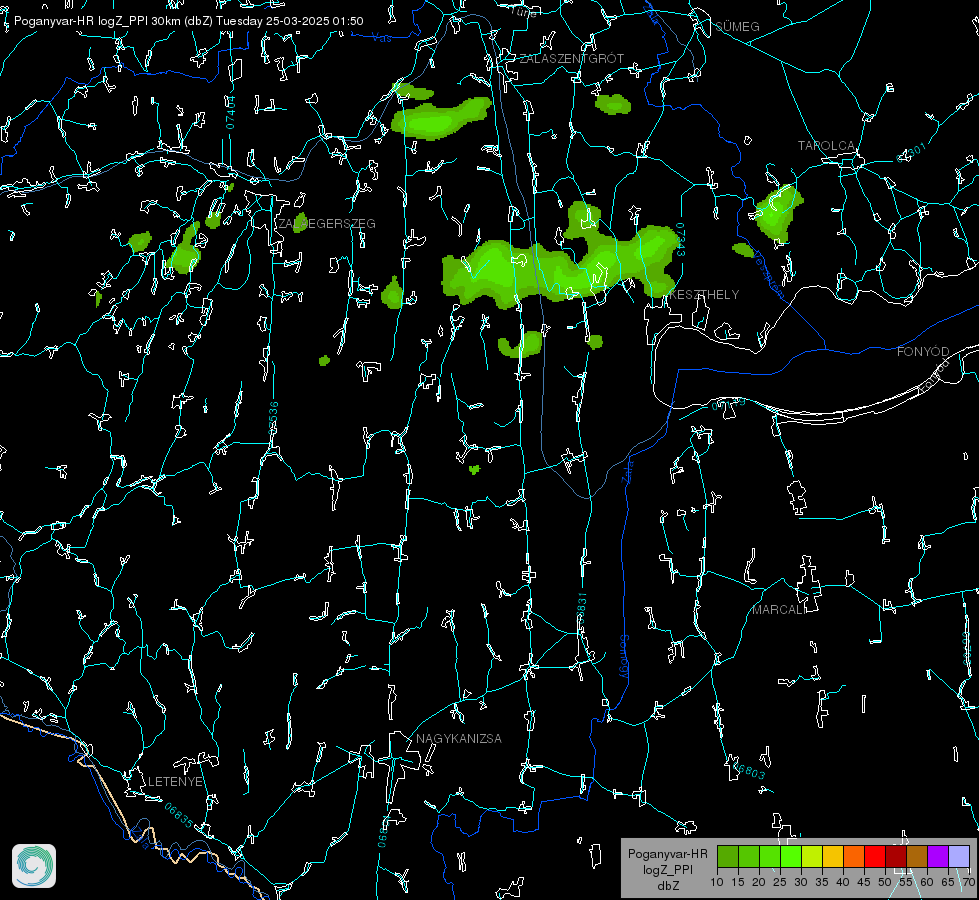Click the legend label Poganyvar-HR
The height and width of the screenshot is (900, 979).
click(x=667, y=854)
